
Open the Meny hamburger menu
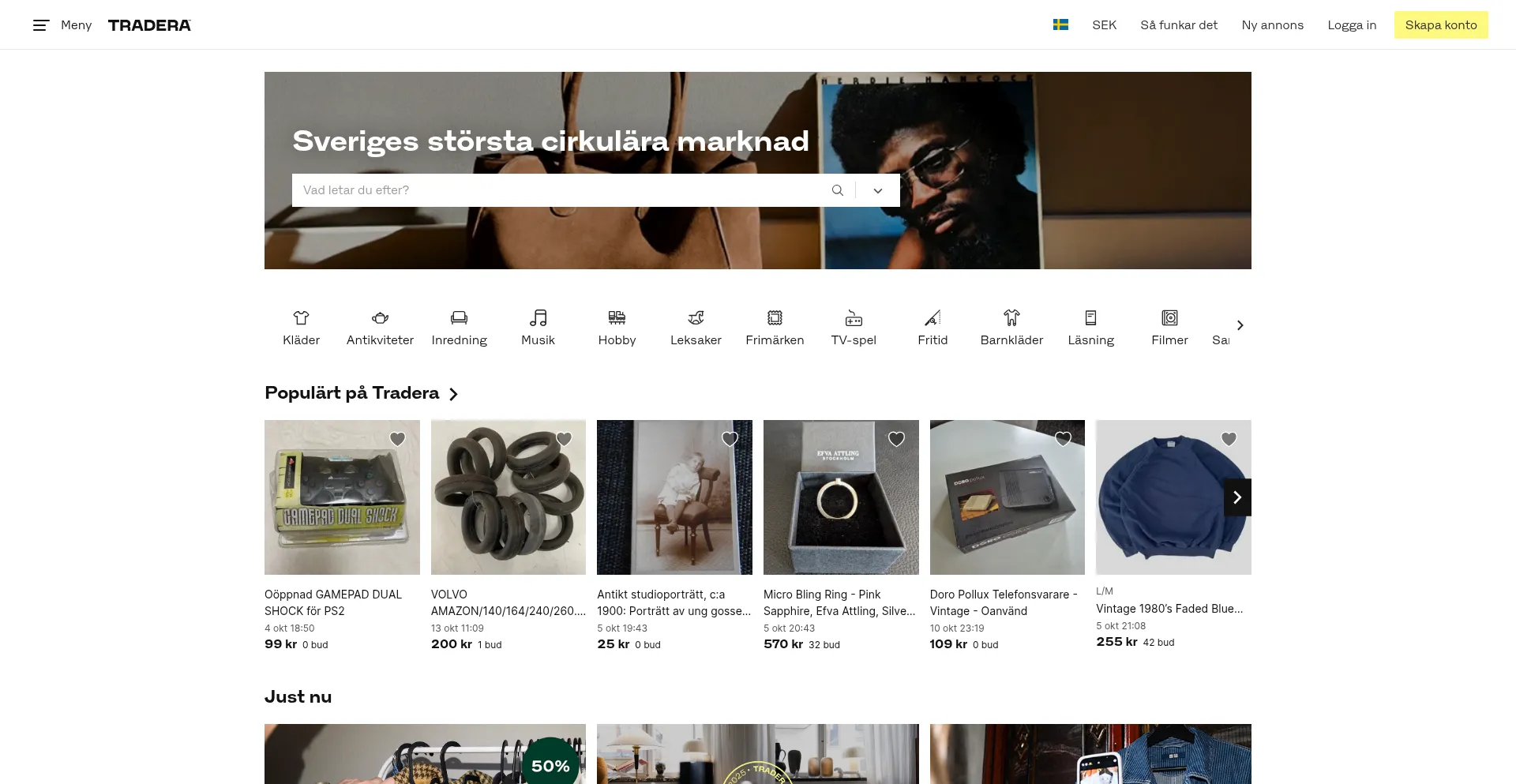coord(41,25)
